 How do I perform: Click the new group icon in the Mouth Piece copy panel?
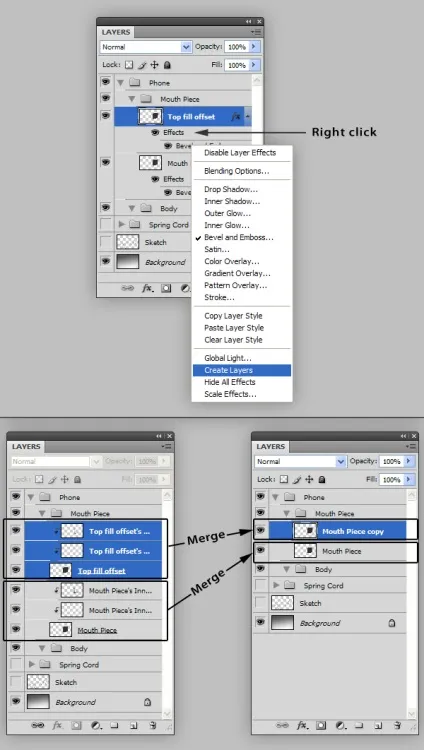coord(359,725)
